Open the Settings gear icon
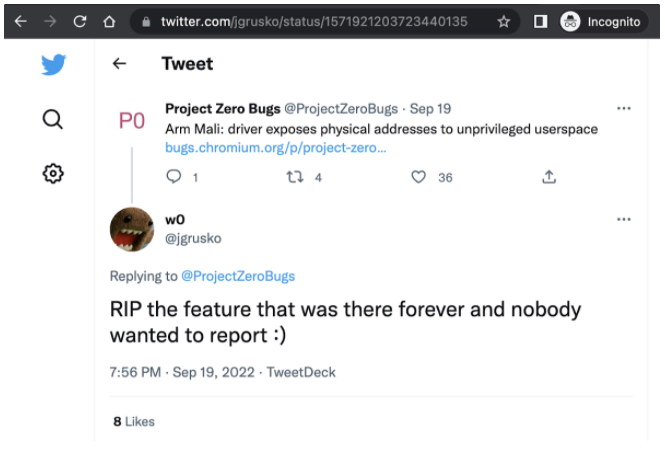665x449 pixels. point(53,174)
